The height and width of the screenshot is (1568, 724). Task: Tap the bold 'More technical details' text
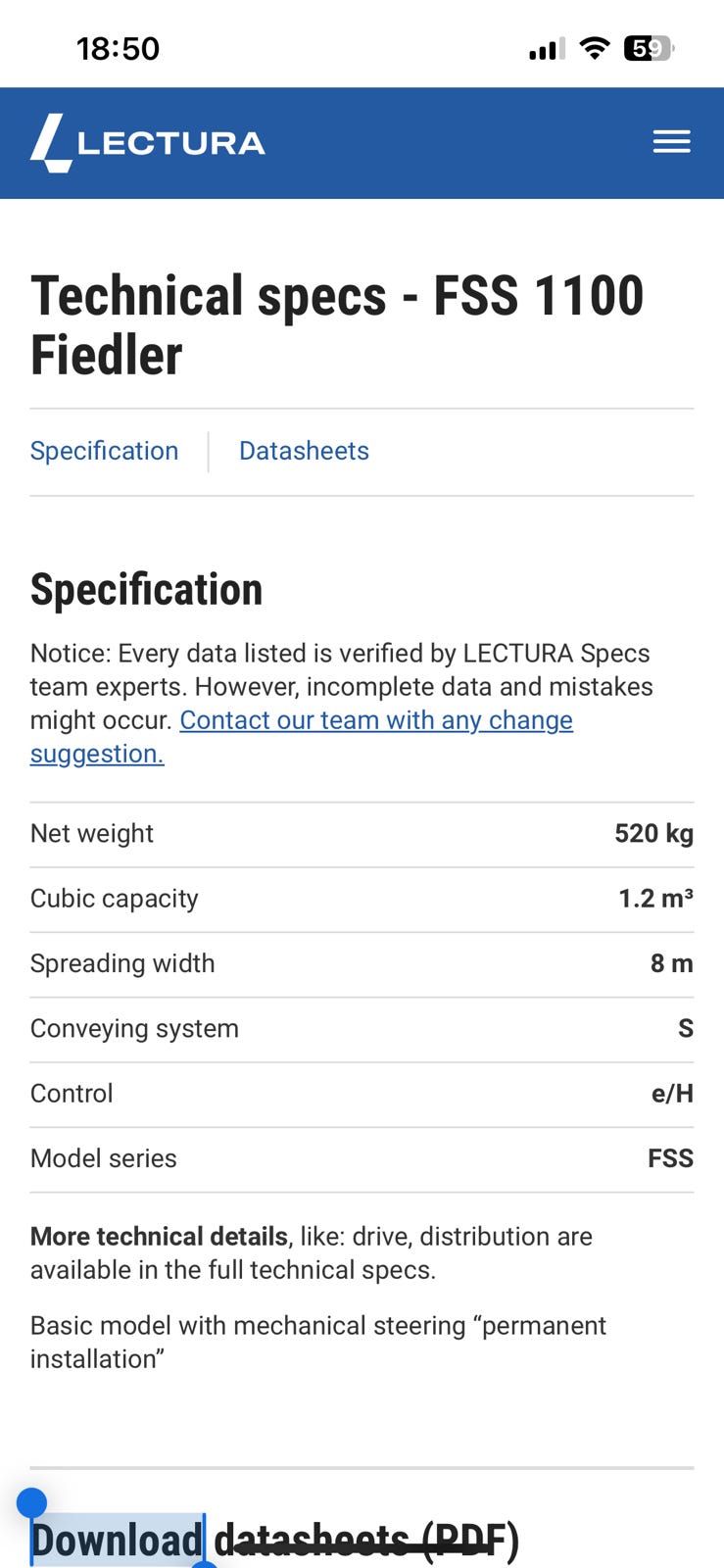click(x=159, y=1237)
